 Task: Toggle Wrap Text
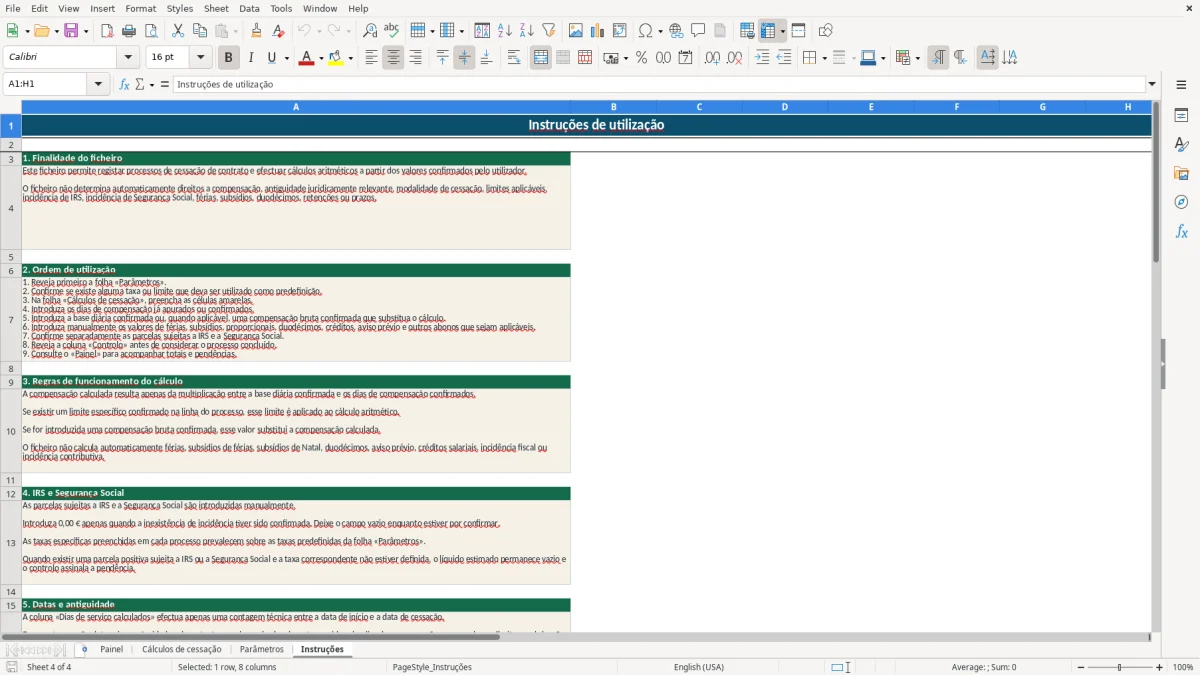pyautogui.click(x=514, y=58)
